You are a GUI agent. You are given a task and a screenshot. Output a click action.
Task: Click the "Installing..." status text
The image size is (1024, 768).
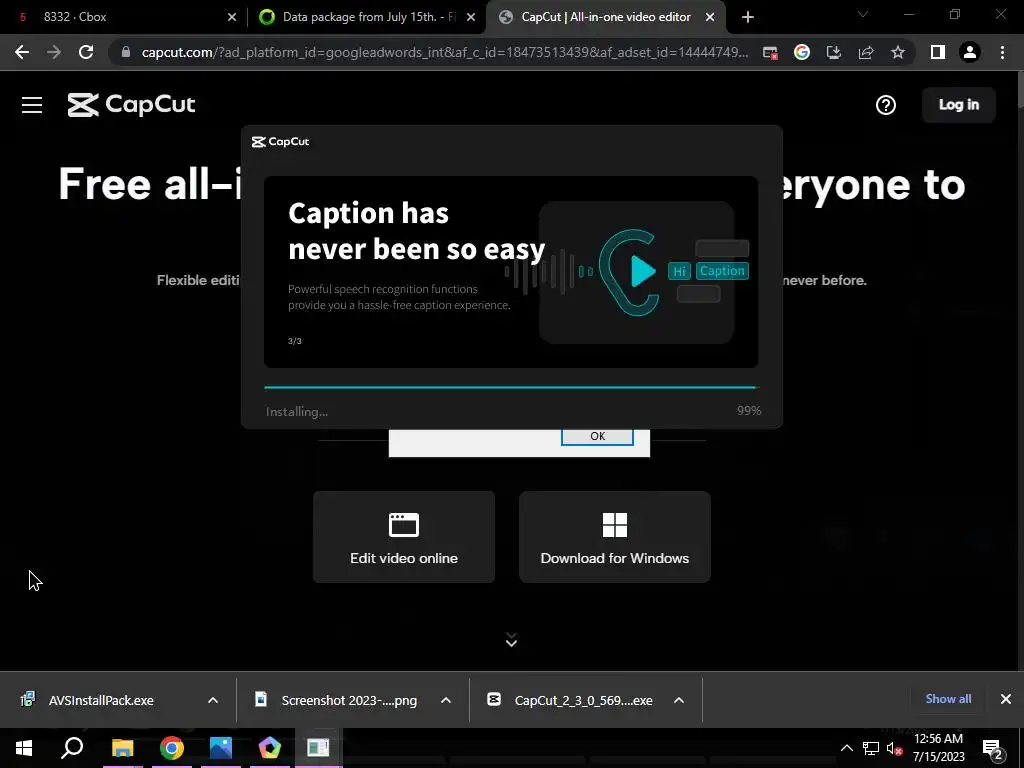coord(296,411)
